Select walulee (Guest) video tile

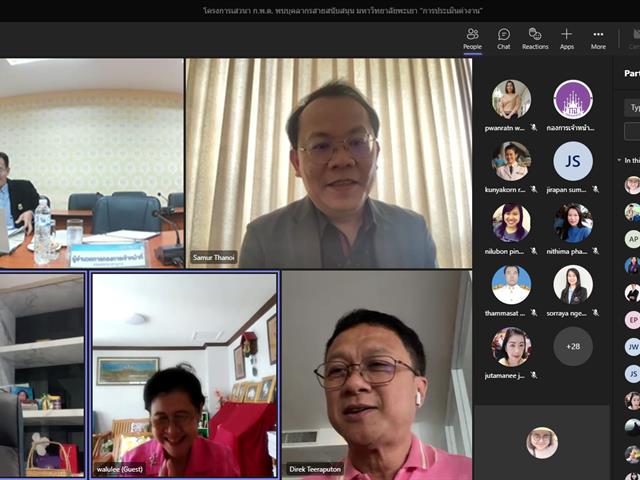click(x=185, y=375)
